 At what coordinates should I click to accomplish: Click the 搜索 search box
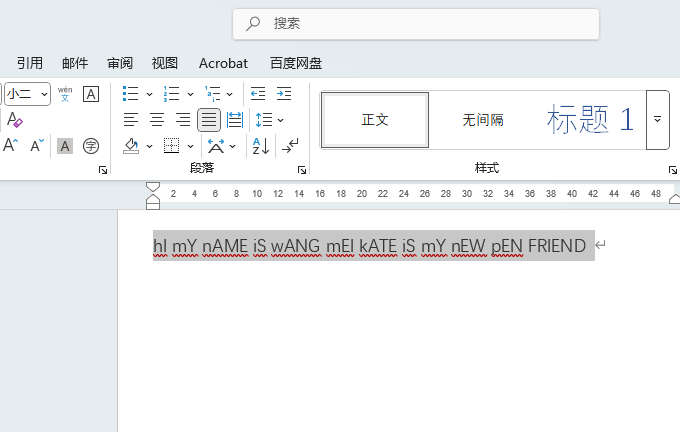click(x=416, y=24)
